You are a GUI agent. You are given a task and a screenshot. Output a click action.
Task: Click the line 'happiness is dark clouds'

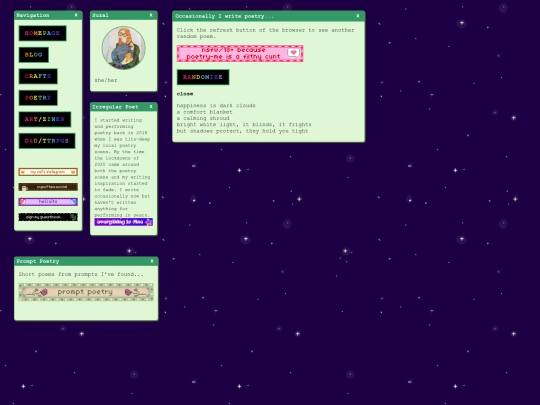pyautogui.click(x=216, y=105)
